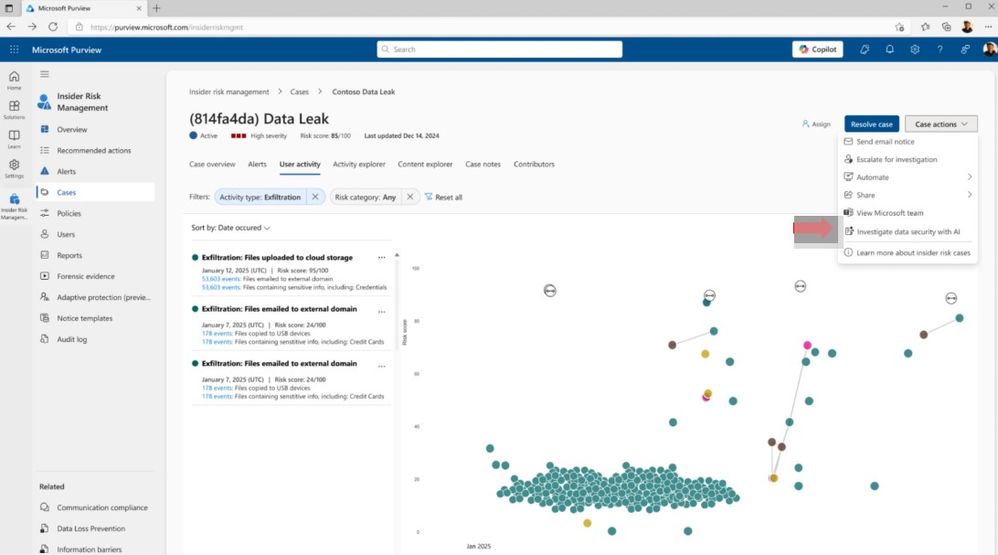This screenshot has width=998, height=555.
Task: Open the Solutions icon in left rail
Action: pos(14,109)
